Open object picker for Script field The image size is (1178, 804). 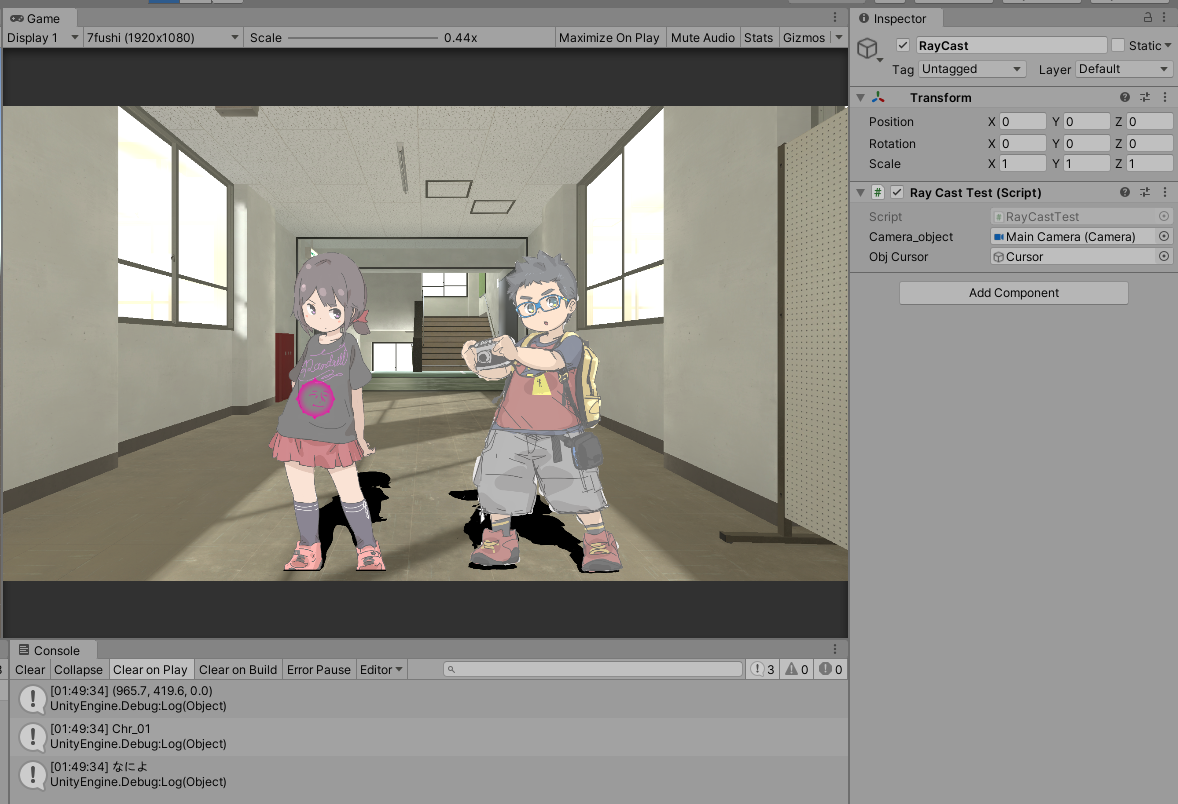(1164, 216)
